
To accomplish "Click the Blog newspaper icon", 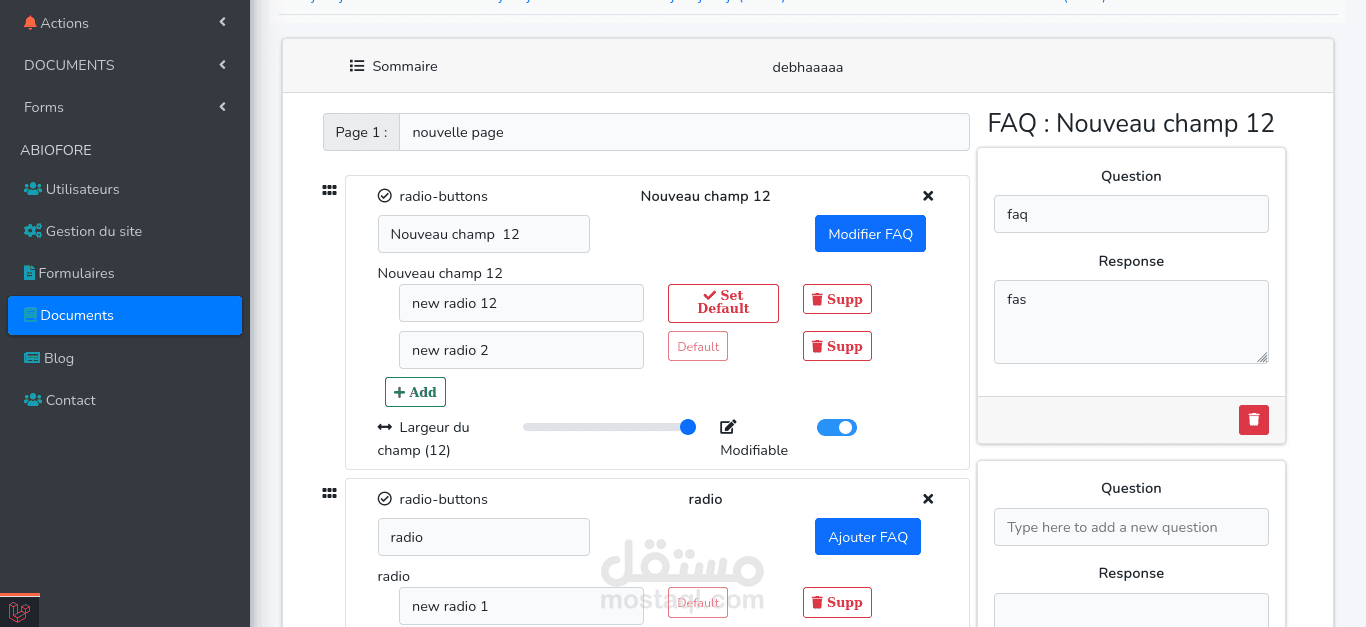I will coord(33,358).
